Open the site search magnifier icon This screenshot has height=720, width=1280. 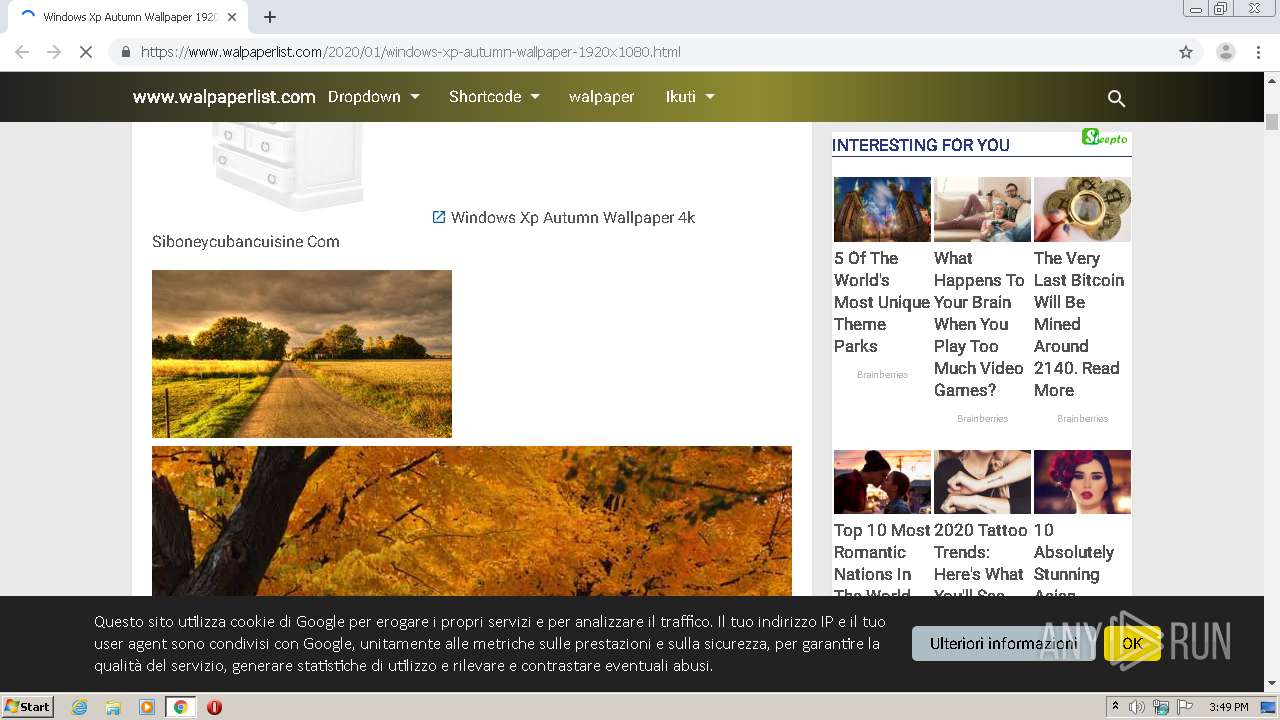click(1116, 98)
